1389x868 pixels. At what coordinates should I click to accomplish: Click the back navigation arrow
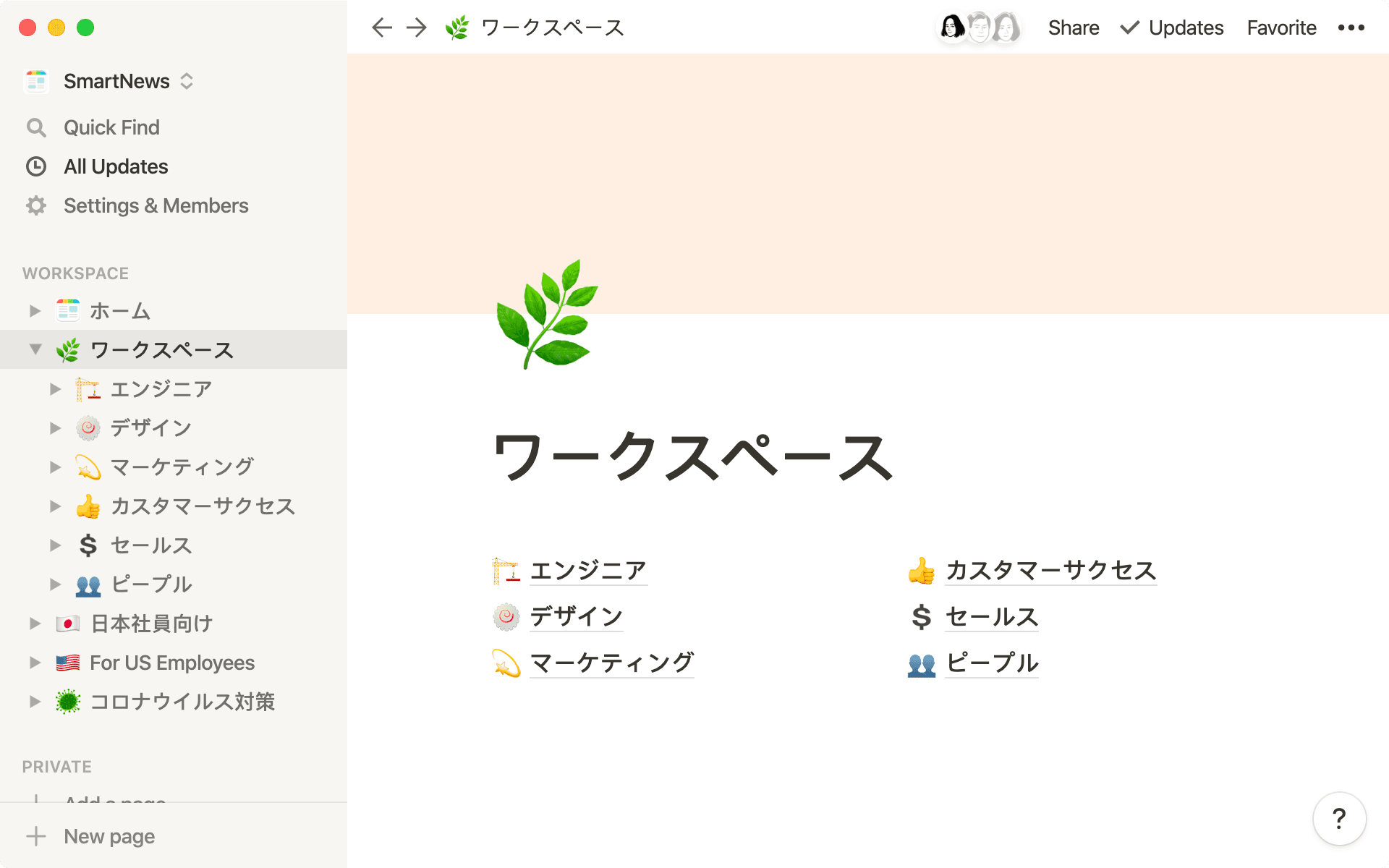tap(381, 27)
